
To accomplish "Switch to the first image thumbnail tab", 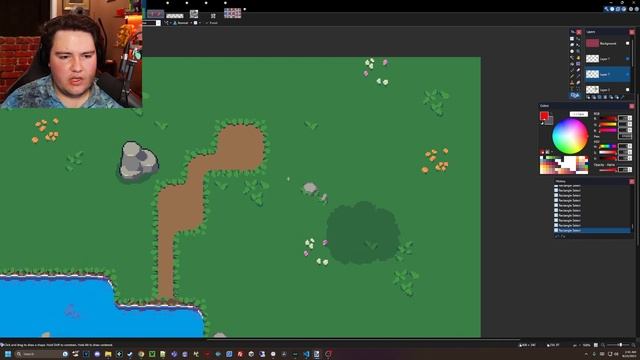I will pos(156,13).
